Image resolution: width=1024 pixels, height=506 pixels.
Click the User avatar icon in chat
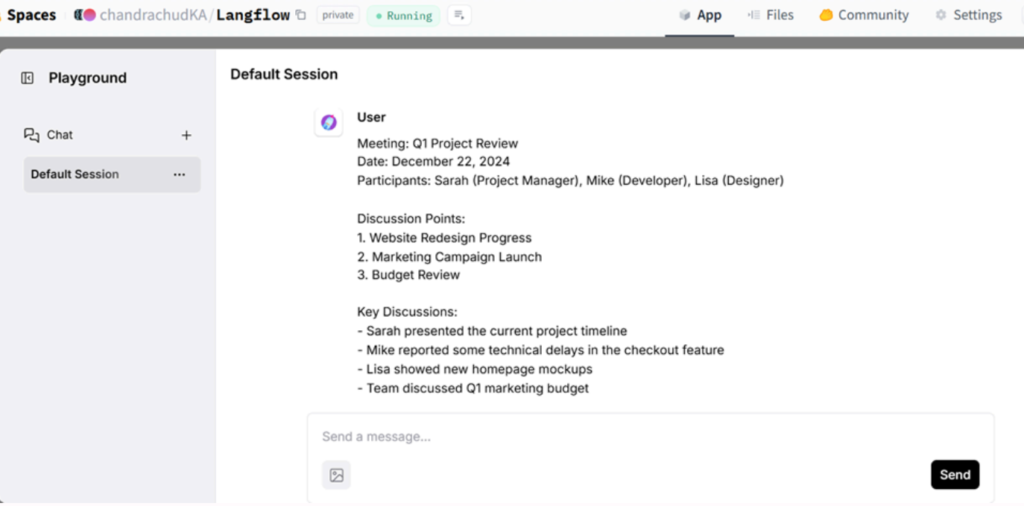[x=328, y=122]
